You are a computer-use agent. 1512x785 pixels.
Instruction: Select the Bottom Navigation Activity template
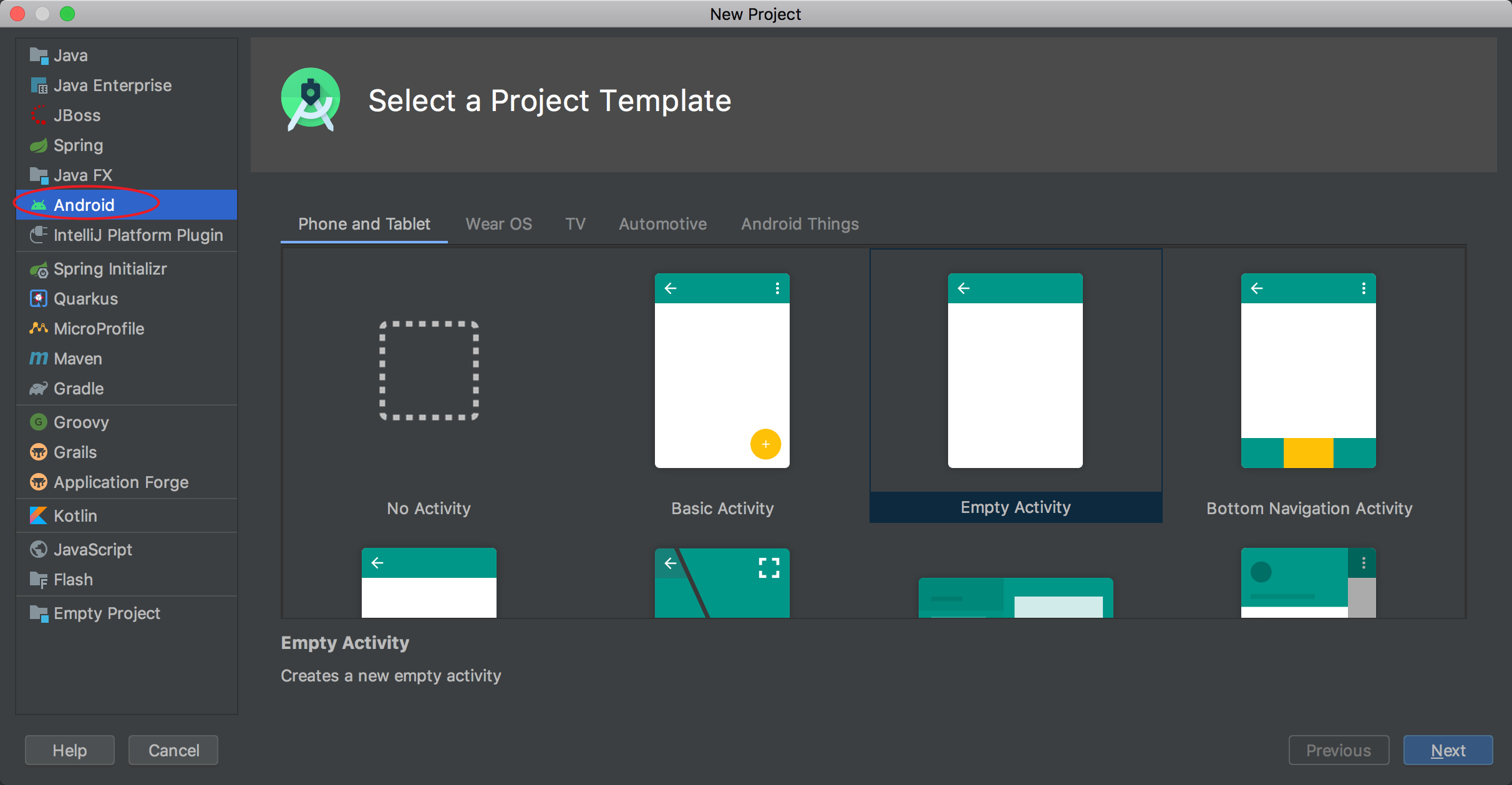point(1309,387)
